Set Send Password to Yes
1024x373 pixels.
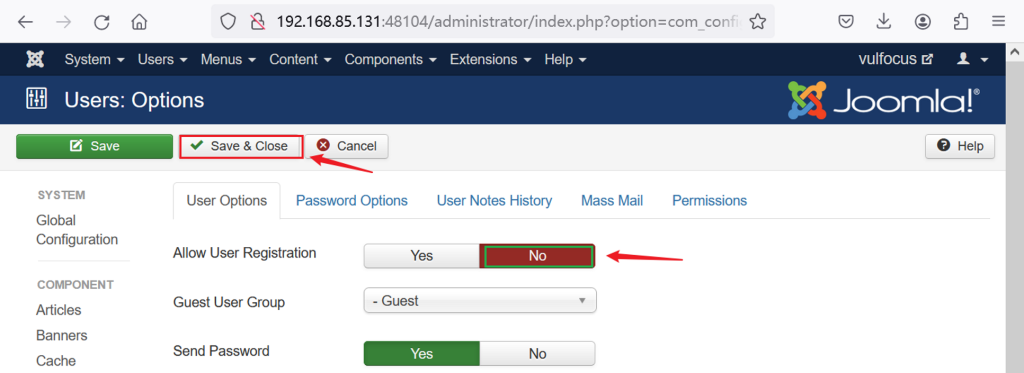421,353
